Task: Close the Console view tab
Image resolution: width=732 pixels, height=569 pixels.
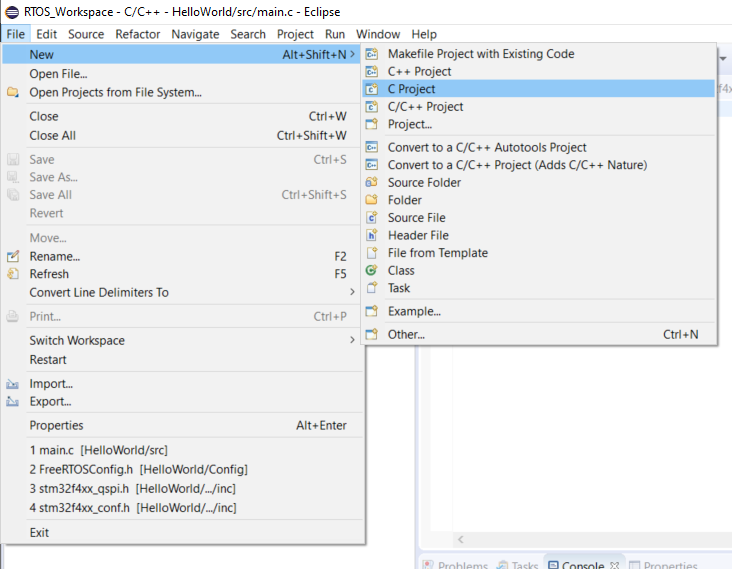Action: click(614, 565)
